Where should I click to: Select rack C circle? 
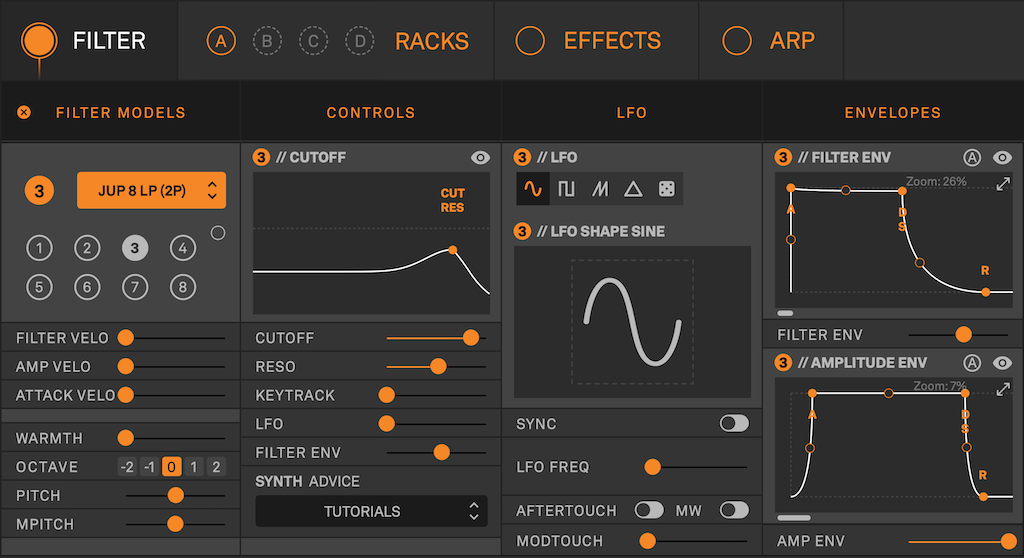pos(313,41)
